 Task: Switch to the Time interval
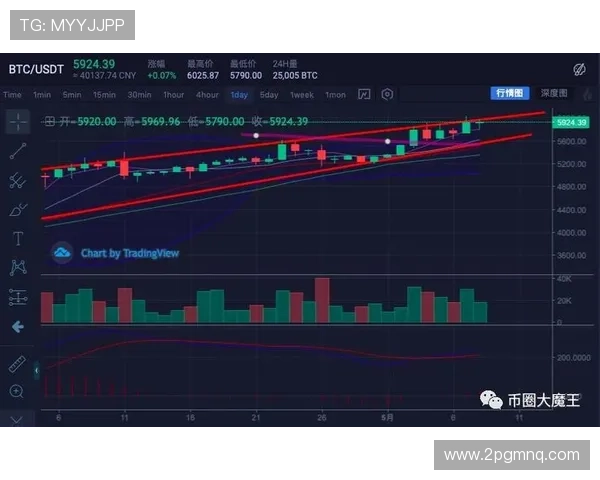pos(12,95)
